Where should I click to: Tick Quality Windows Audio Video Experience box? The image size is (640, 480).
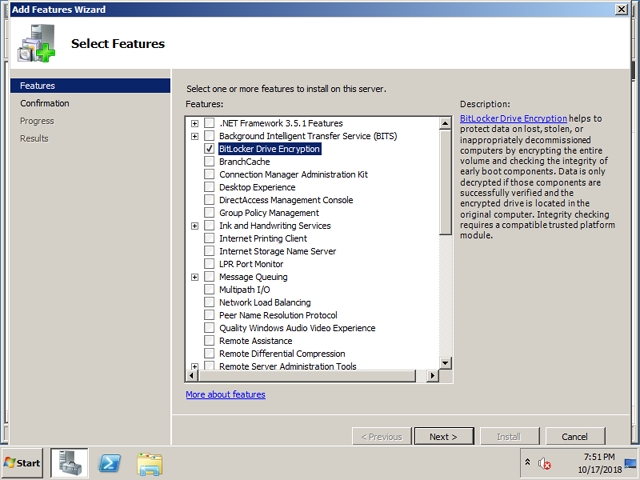tap(209, 328)
